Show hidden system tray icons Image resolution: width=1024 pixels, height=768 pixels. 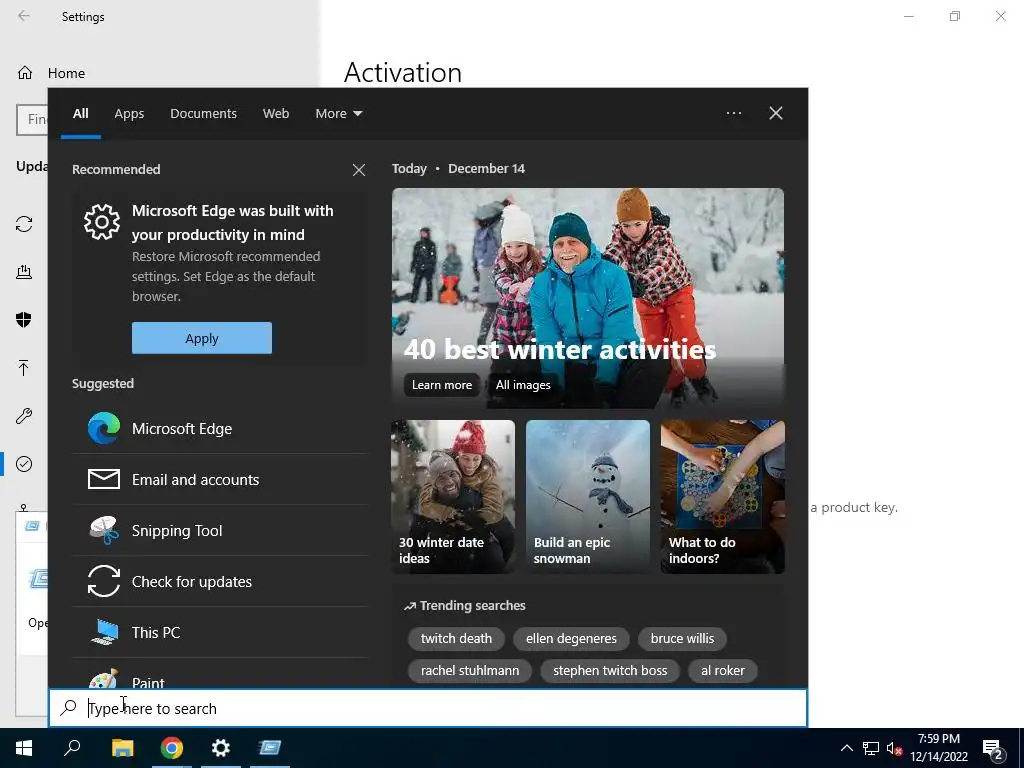point(846,748)
